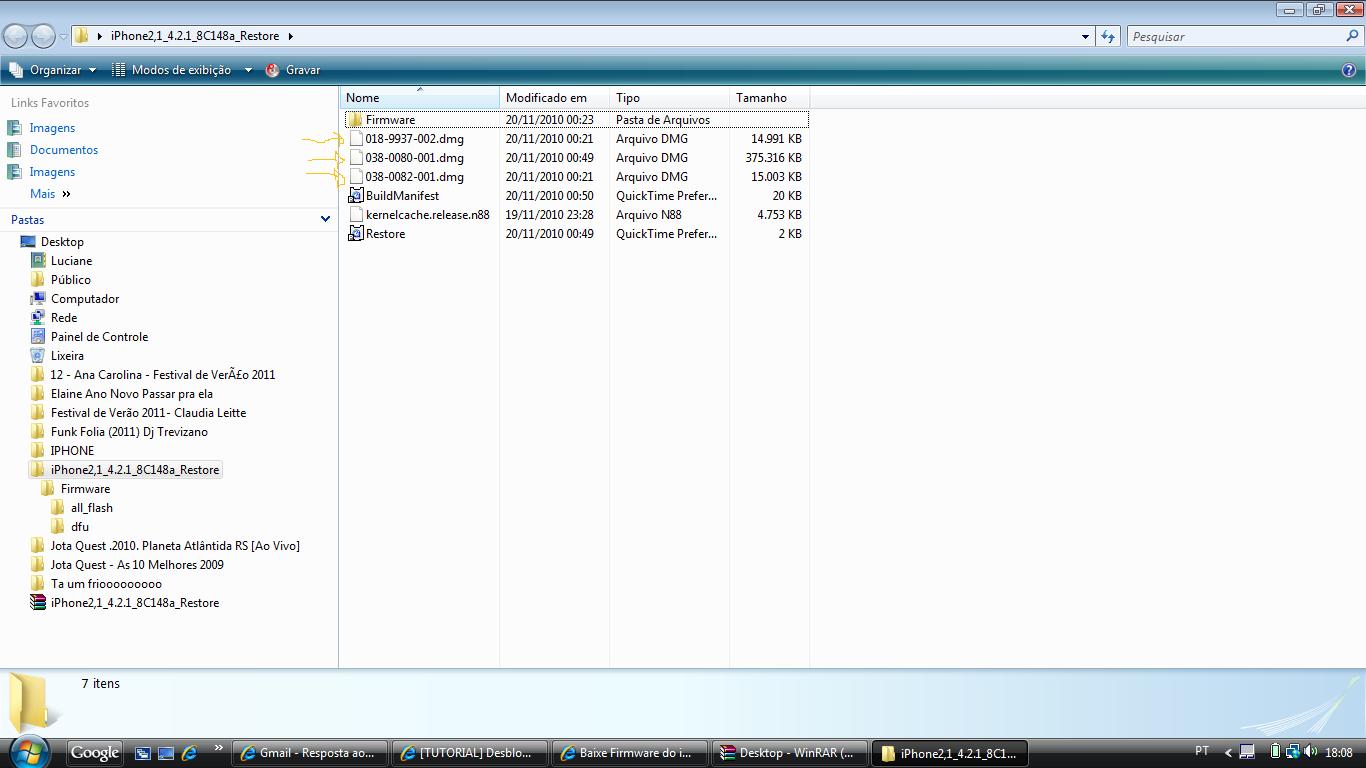Screen dimensions: 1366x768
Task: Open Imagens first favorite link
Action: 52,128
